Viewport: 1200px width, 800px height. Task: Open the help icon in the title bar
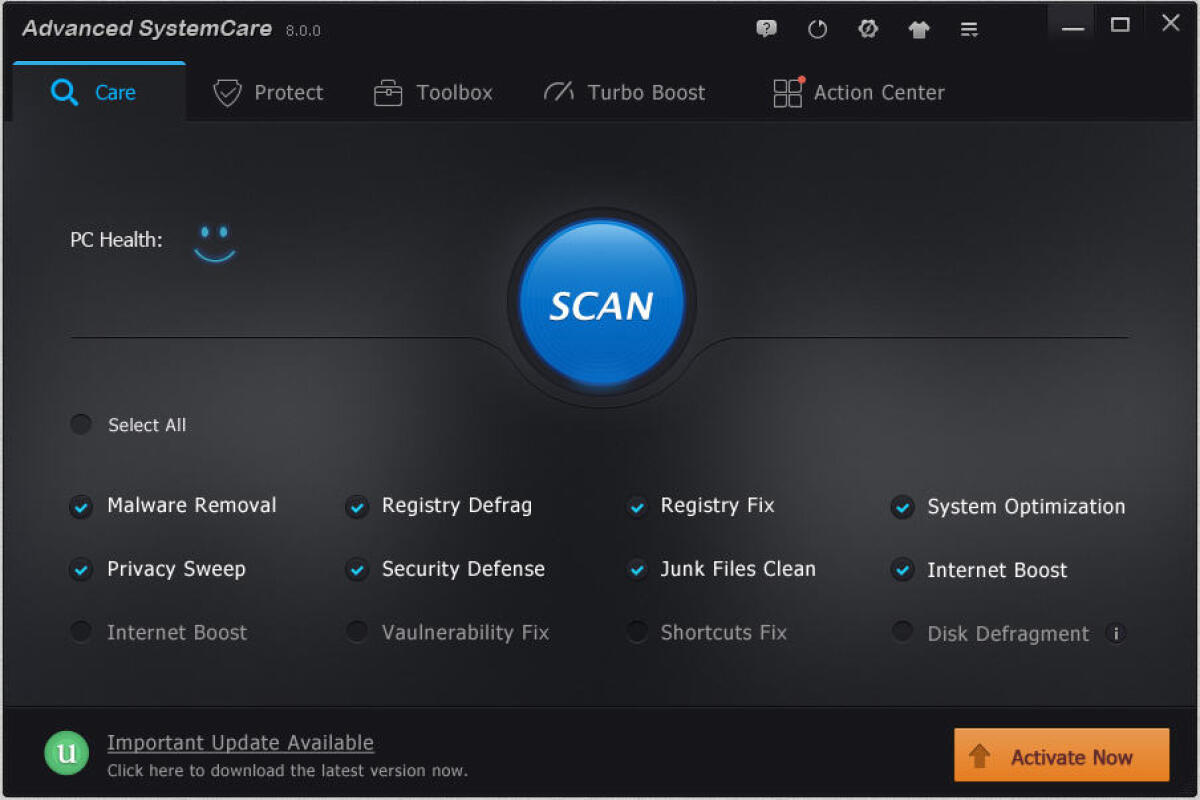[x=767, y=29]
